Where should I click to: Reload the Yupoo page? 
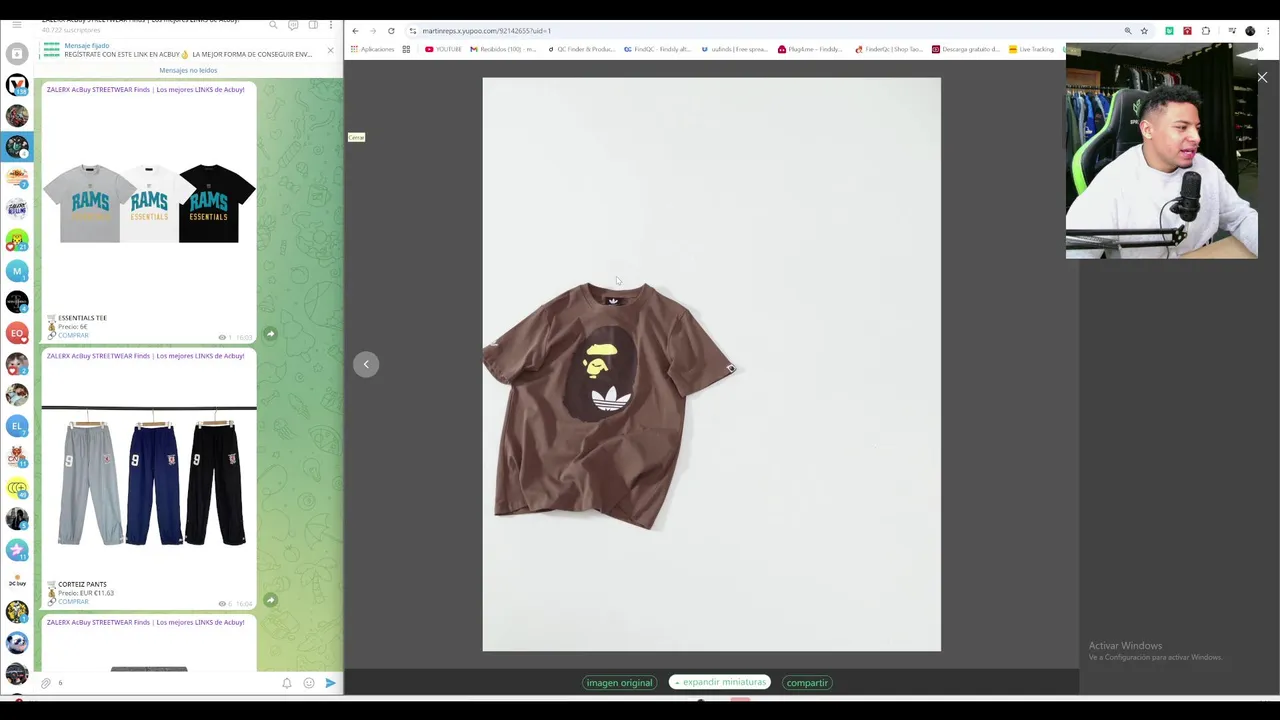(391, 31)
